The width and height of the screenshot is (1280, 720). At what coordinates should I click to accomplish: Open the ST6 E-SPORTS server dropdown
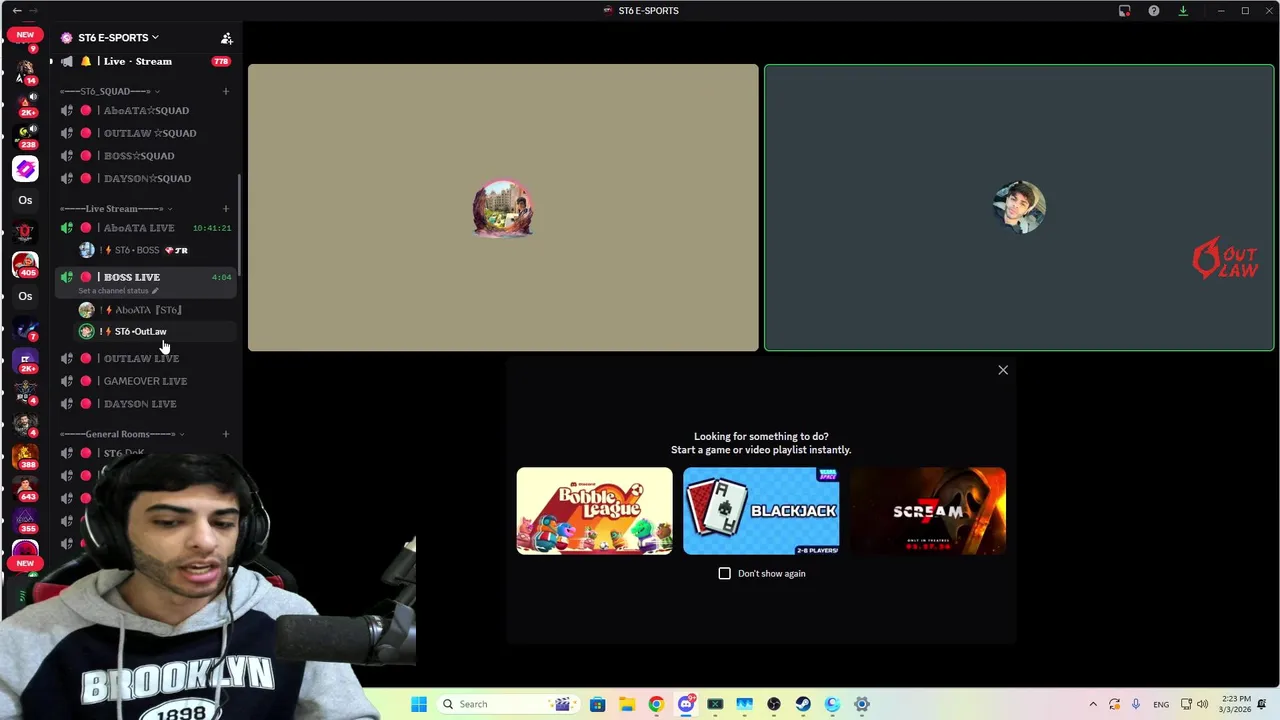tap(118, 38)
